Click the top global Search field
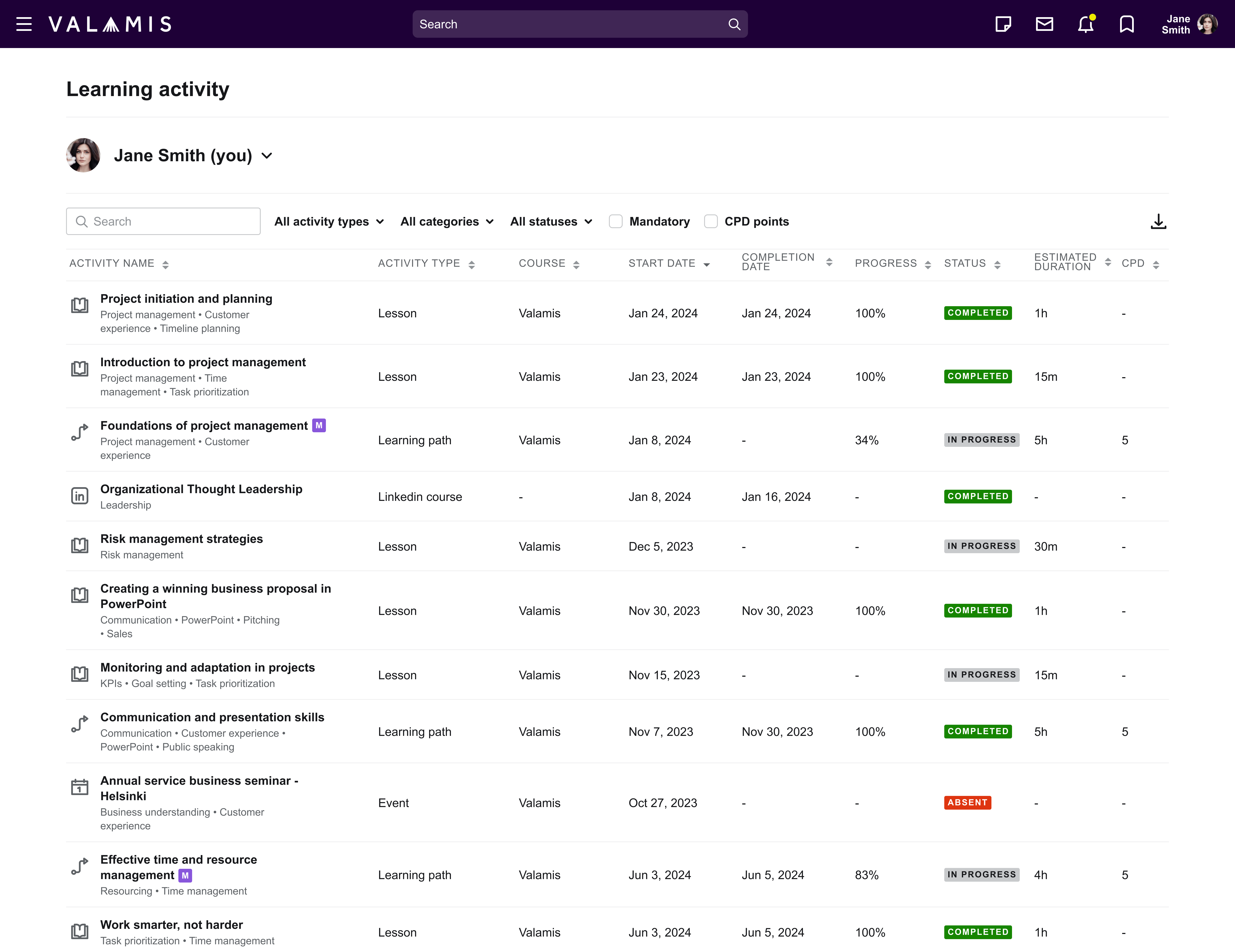 click(x=580, y=24)
